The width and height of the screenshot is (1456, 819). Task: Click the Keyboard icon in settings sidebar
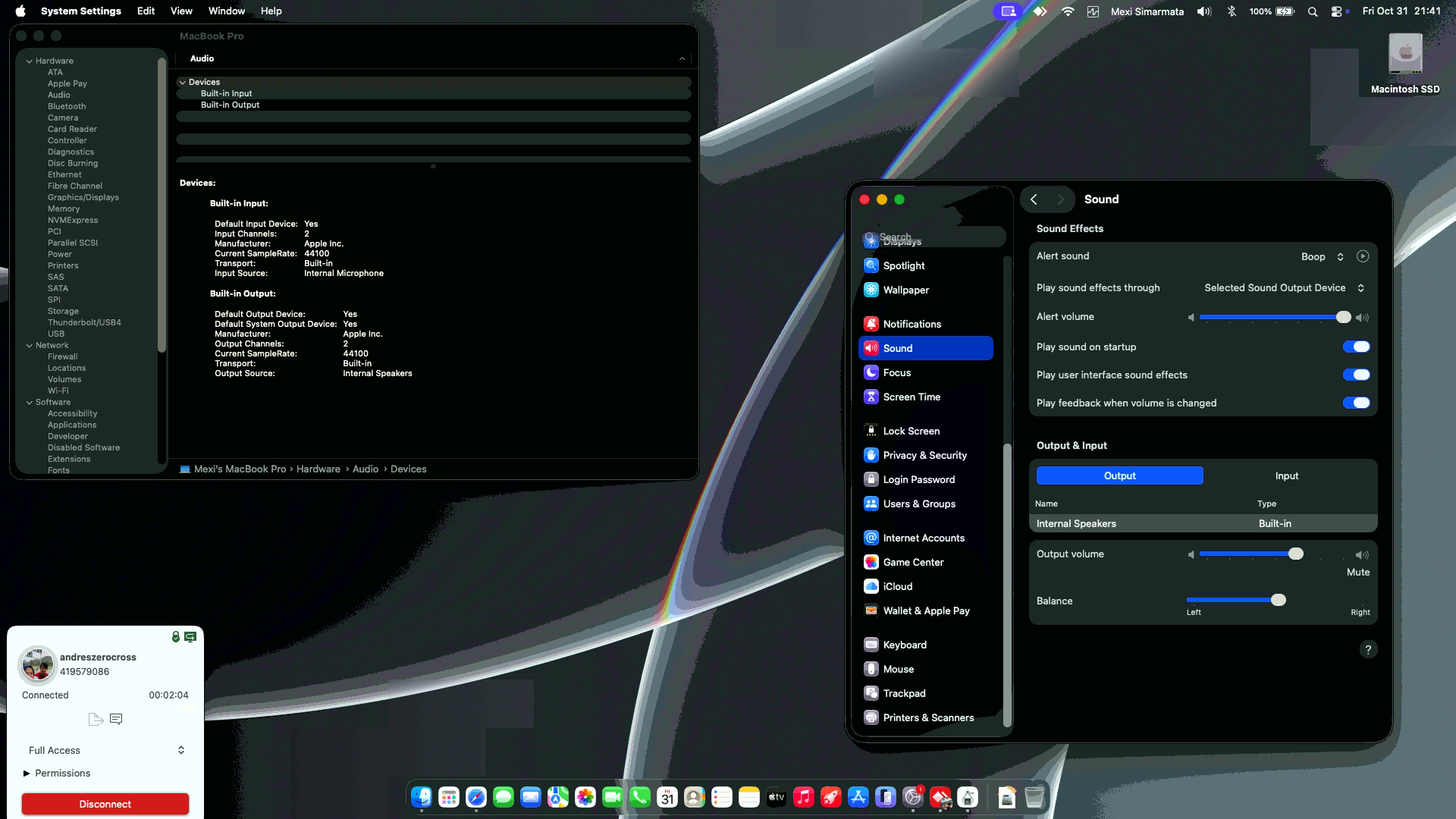[871, 645]
